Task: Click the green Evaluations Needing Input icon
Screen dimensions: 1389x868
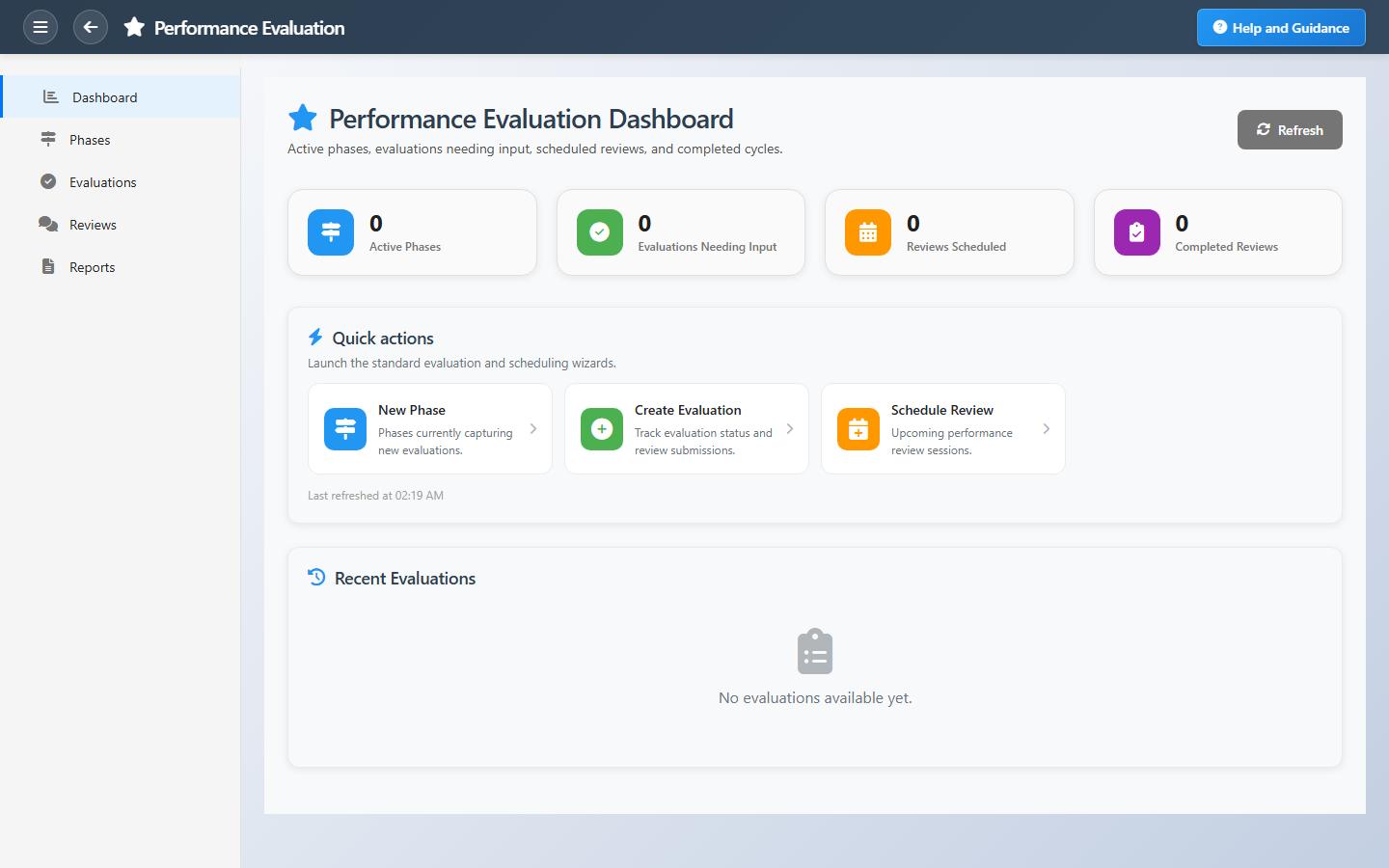Action: tap(599, 232)
